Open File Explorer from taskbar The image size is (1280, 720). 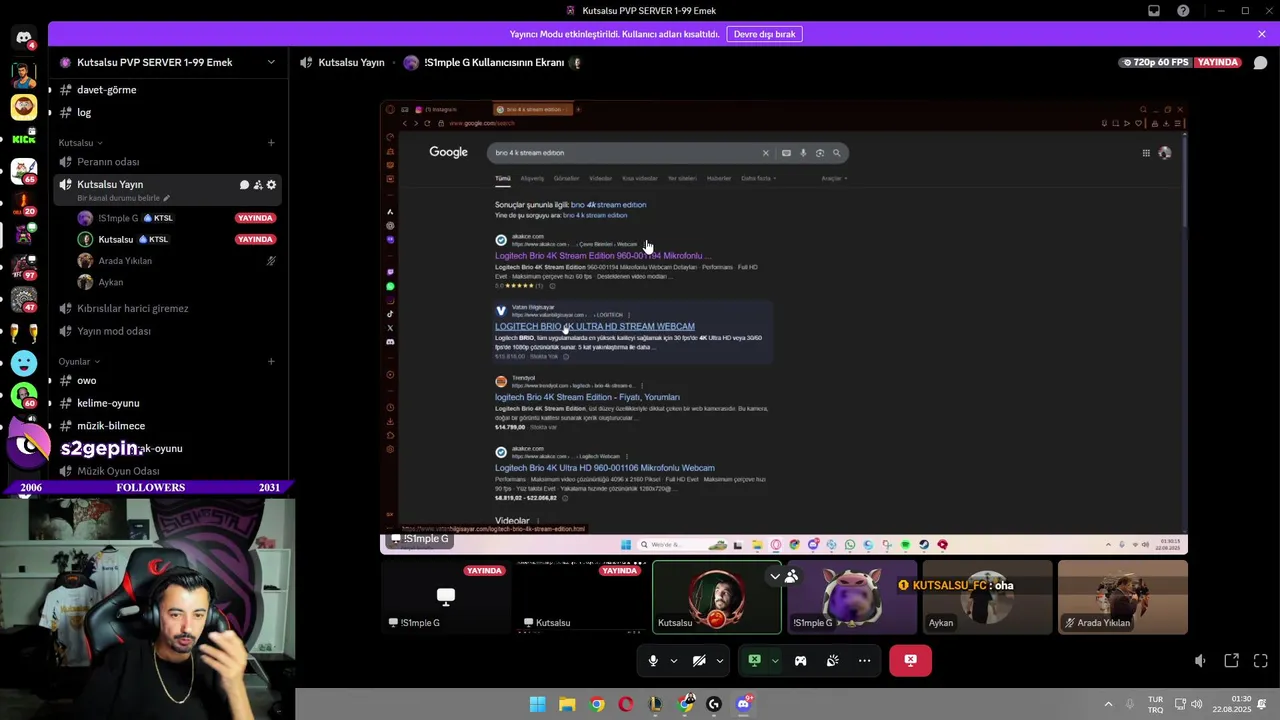pyautogui.click(x=567, y=704)
